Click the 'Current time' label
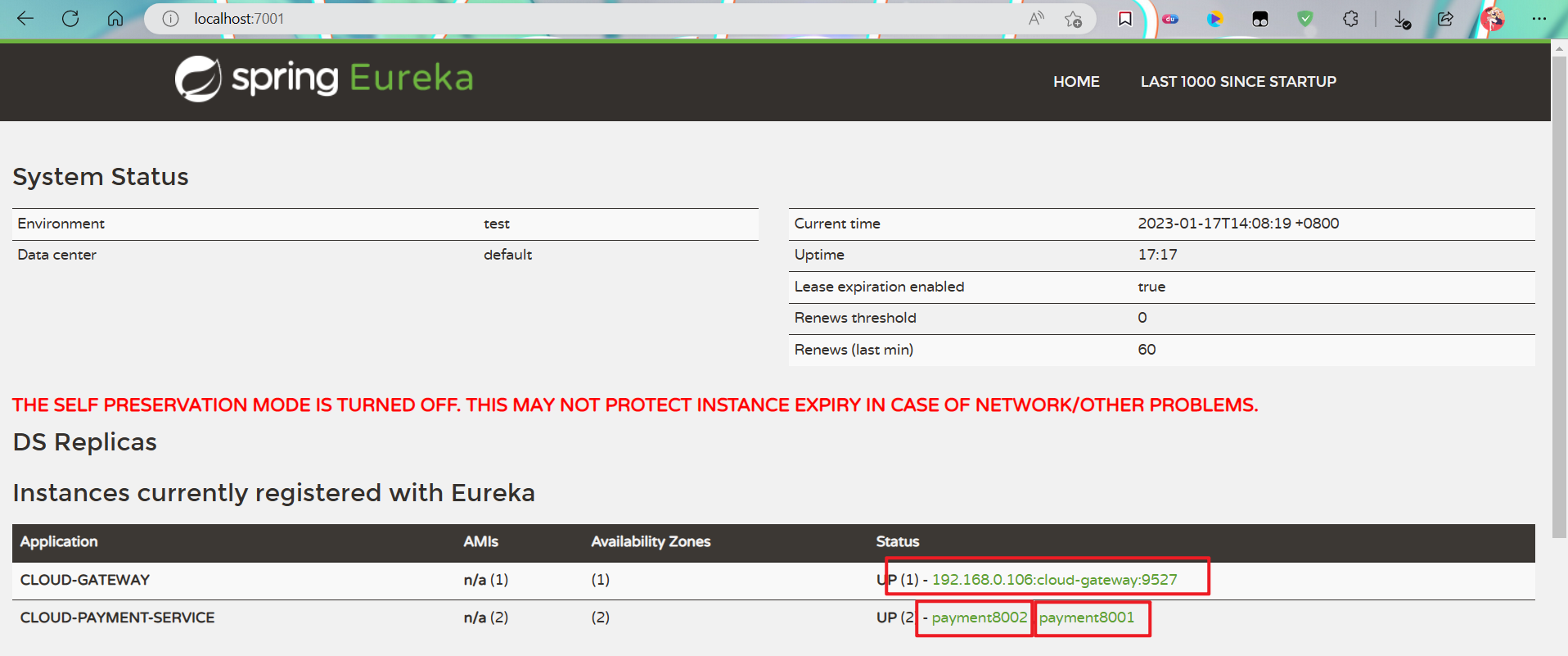1568x656 pixels. point(837,224)
